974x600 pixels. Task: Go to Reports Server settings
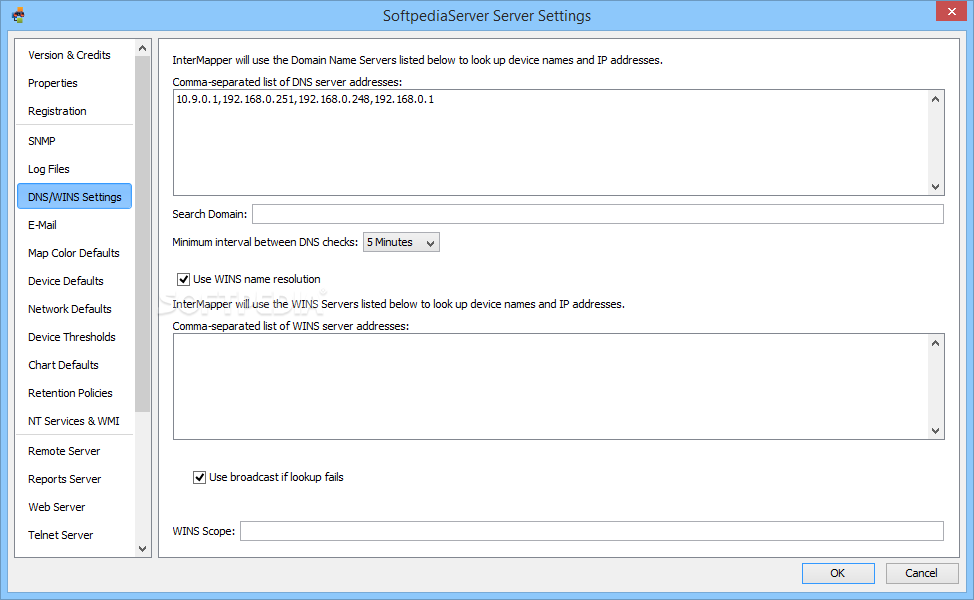click(x=65, y=479)
